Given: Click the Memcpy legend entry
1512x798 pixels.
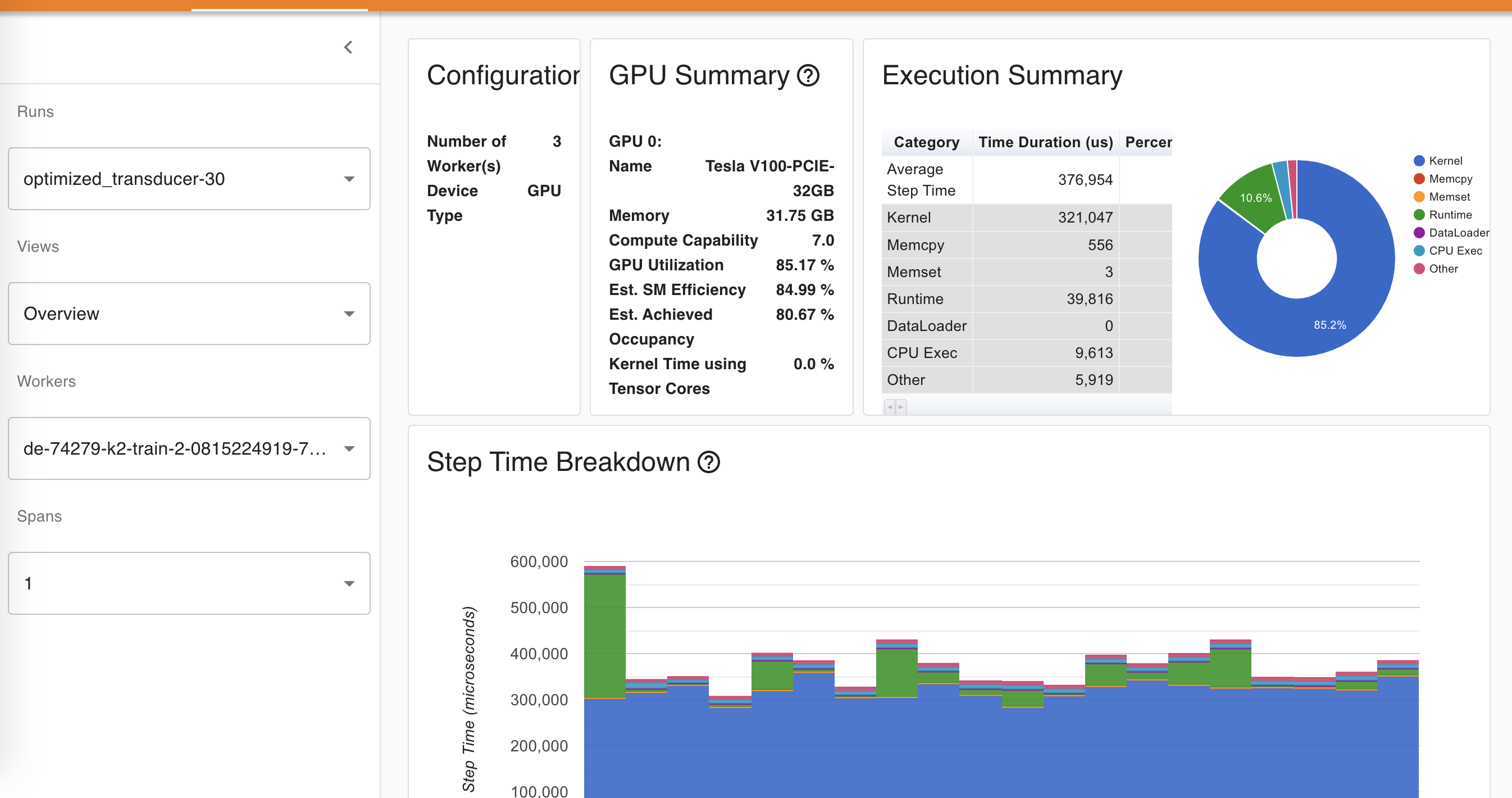Looking at the screenshot, I should pyautogui.click(x=1450, y=179).
